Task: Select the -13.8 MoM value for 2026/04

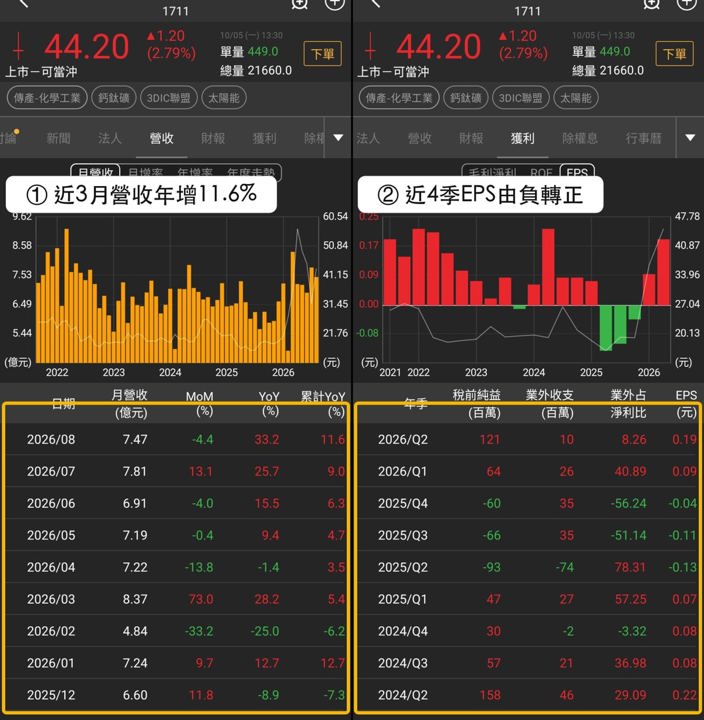Action: point(199,568)
